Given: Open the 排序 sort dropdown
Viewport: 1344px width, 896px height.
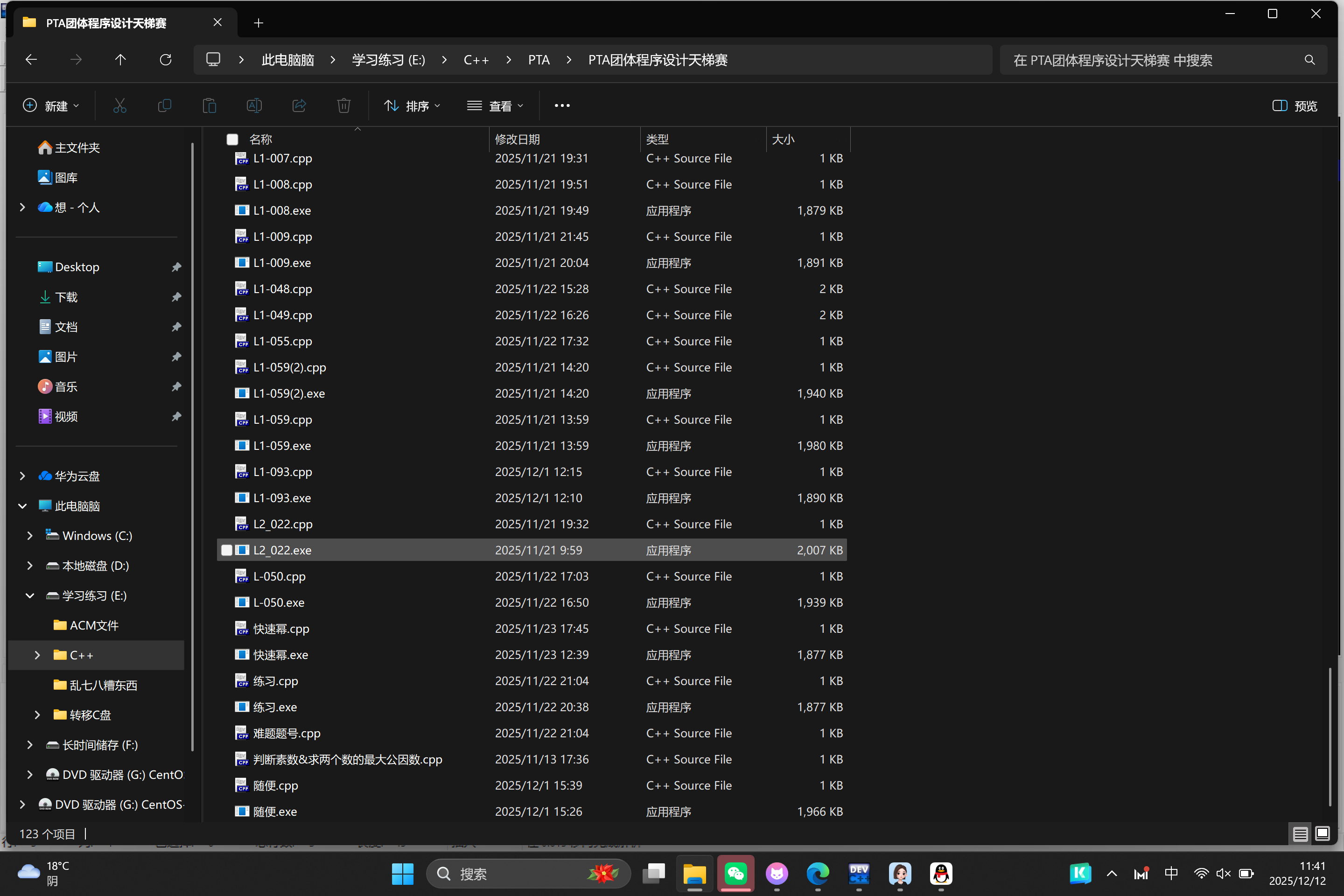Looking at the screenshot, I should (x=412, y=106).
